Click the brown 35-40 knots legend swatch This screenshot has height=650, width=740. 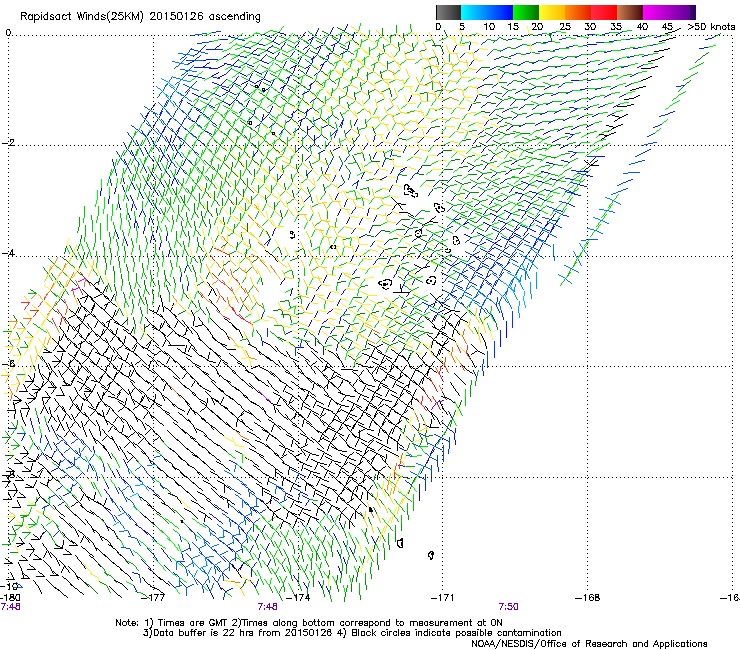click(x=630, y=12)
